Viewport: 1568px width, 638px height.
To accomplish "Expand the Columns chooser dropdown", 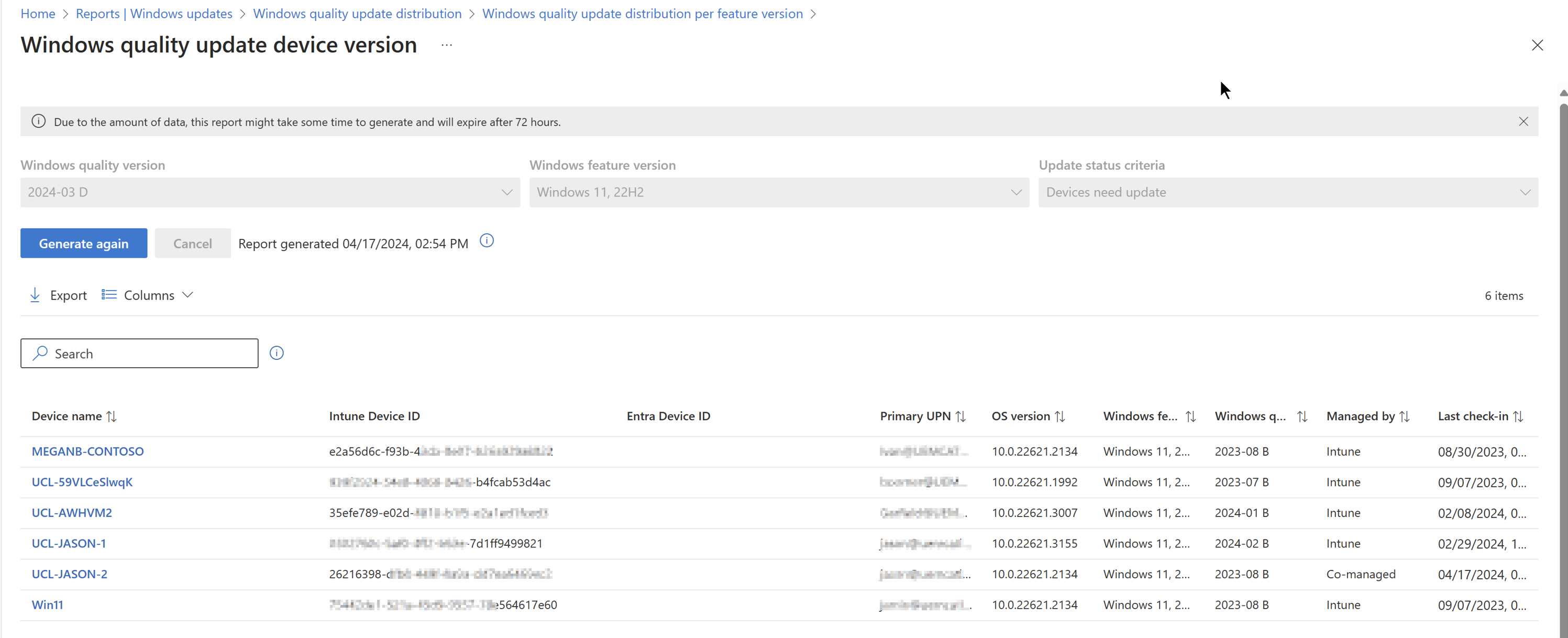I will [x=148, y=295].
